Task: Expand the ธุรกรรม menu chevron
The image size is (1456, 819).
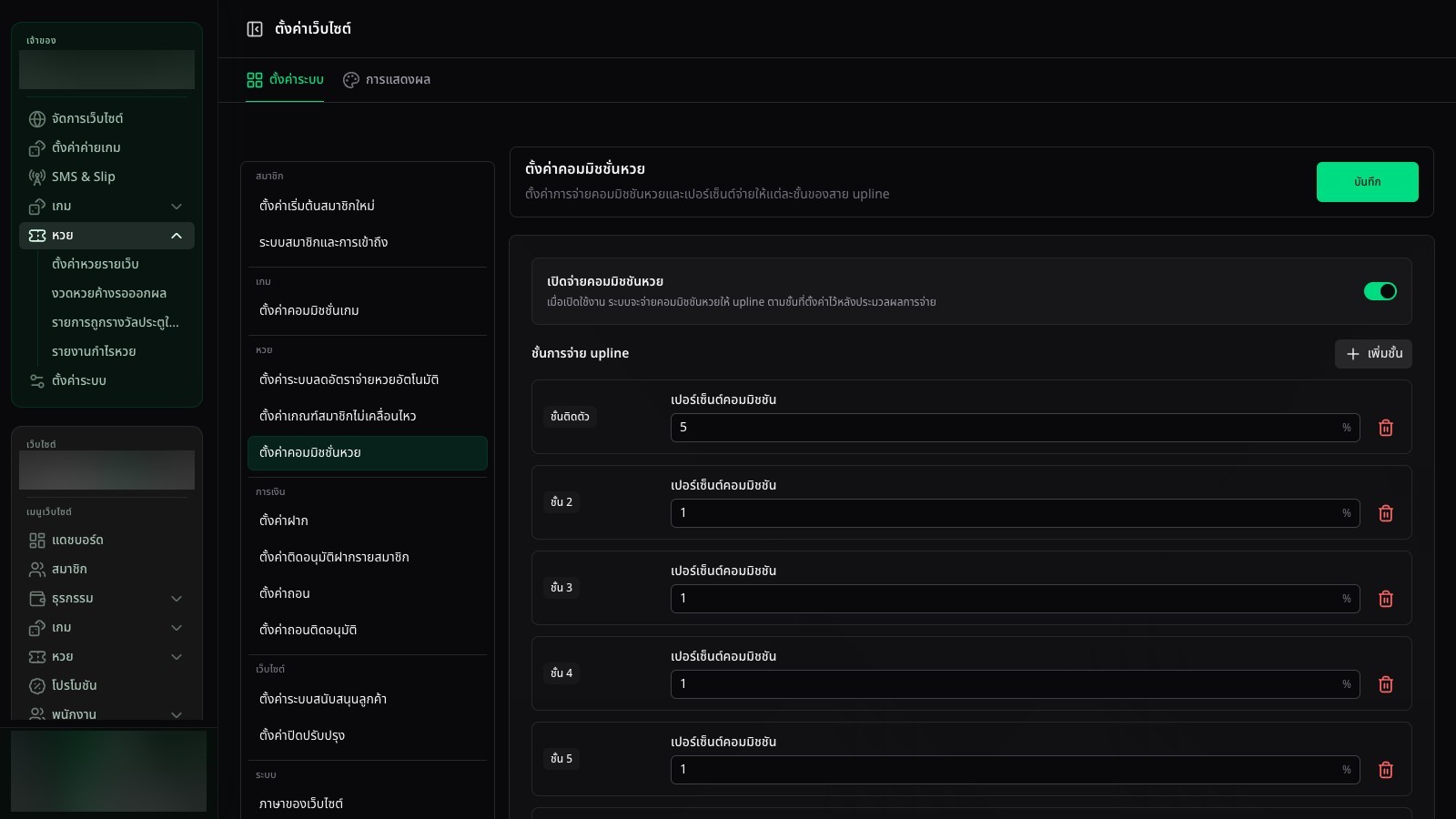Action: (x=177, y=599)
